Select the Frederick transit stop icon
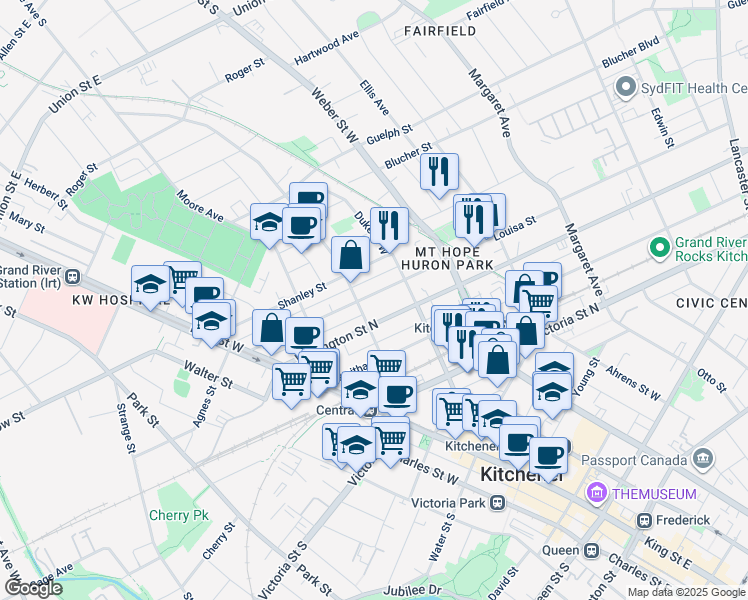The height and width of the screenshot is (600, 748). tap(645, 520)
